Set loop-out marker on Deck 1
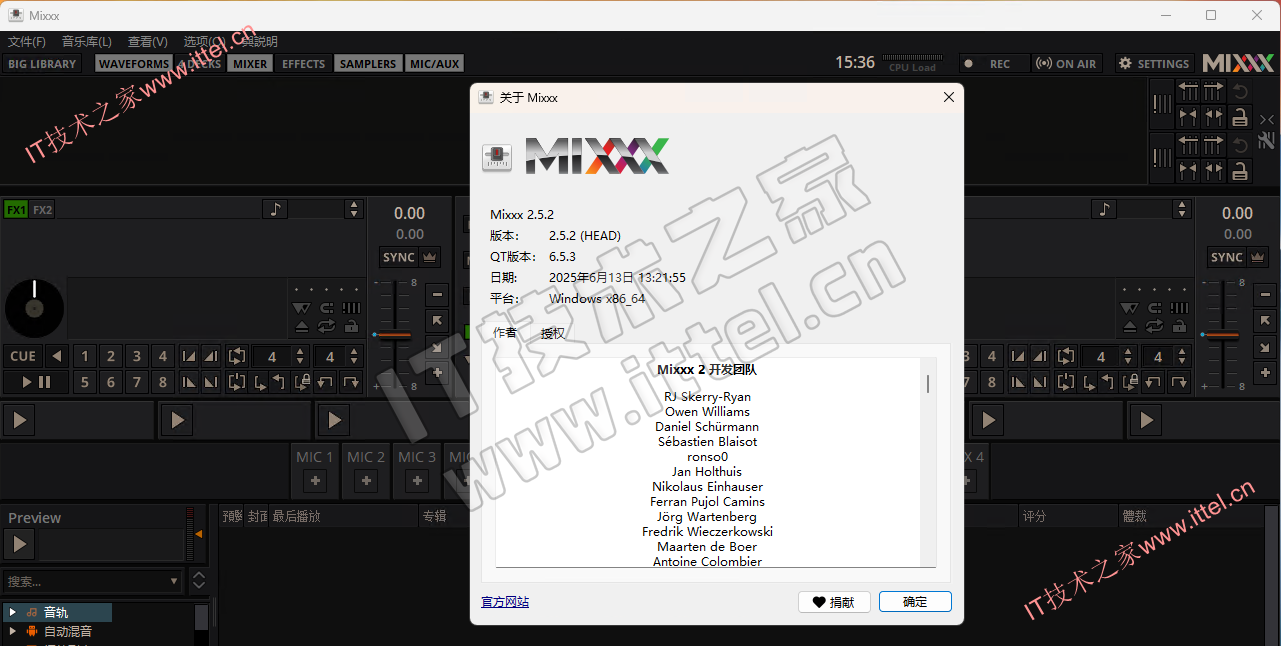Viewport: 1281px width, 646px height. pyautogui.click(x=281, y=382)
